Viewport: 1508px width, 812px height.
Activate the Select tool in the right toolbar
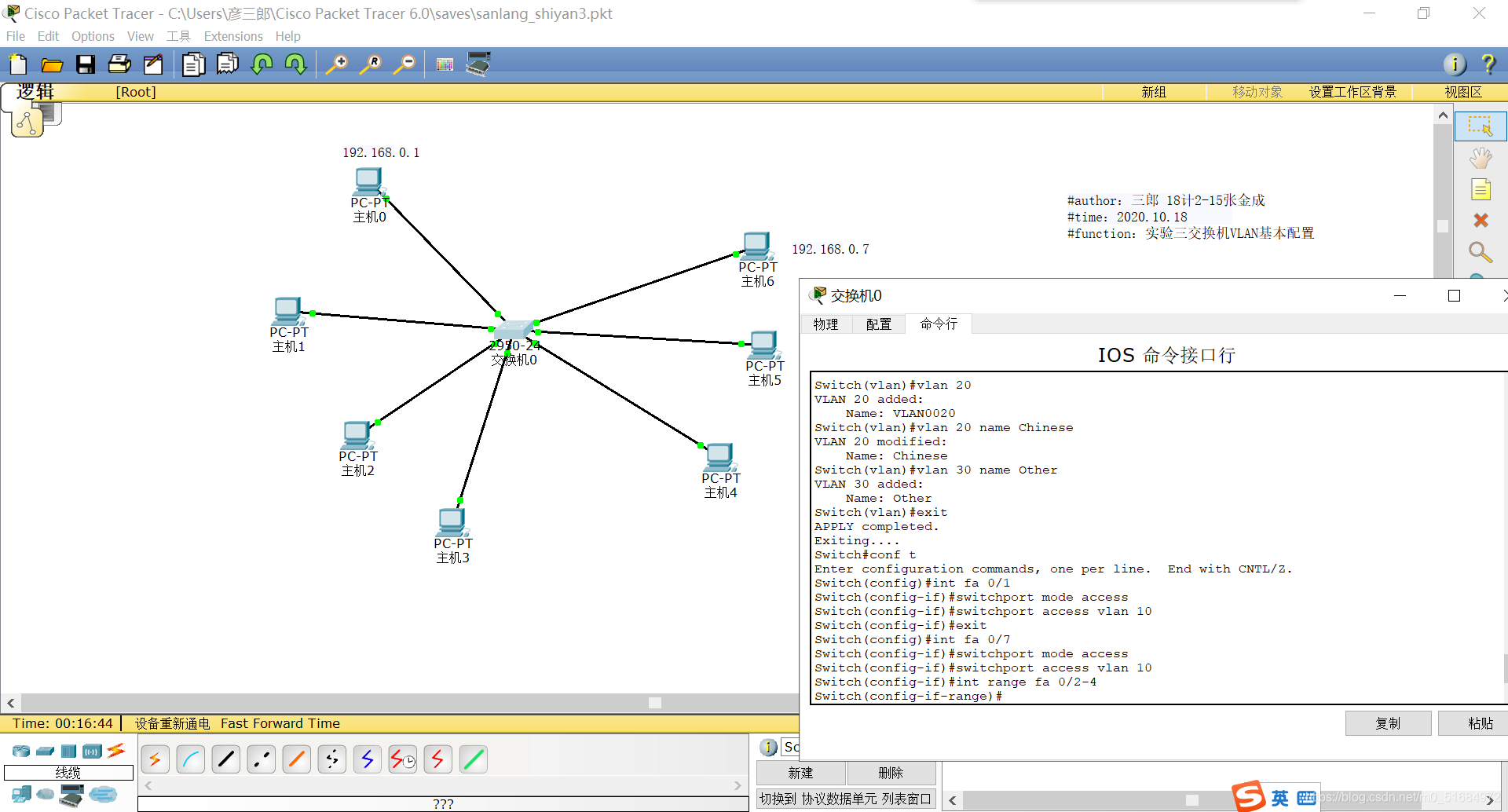click(1481, 126)
